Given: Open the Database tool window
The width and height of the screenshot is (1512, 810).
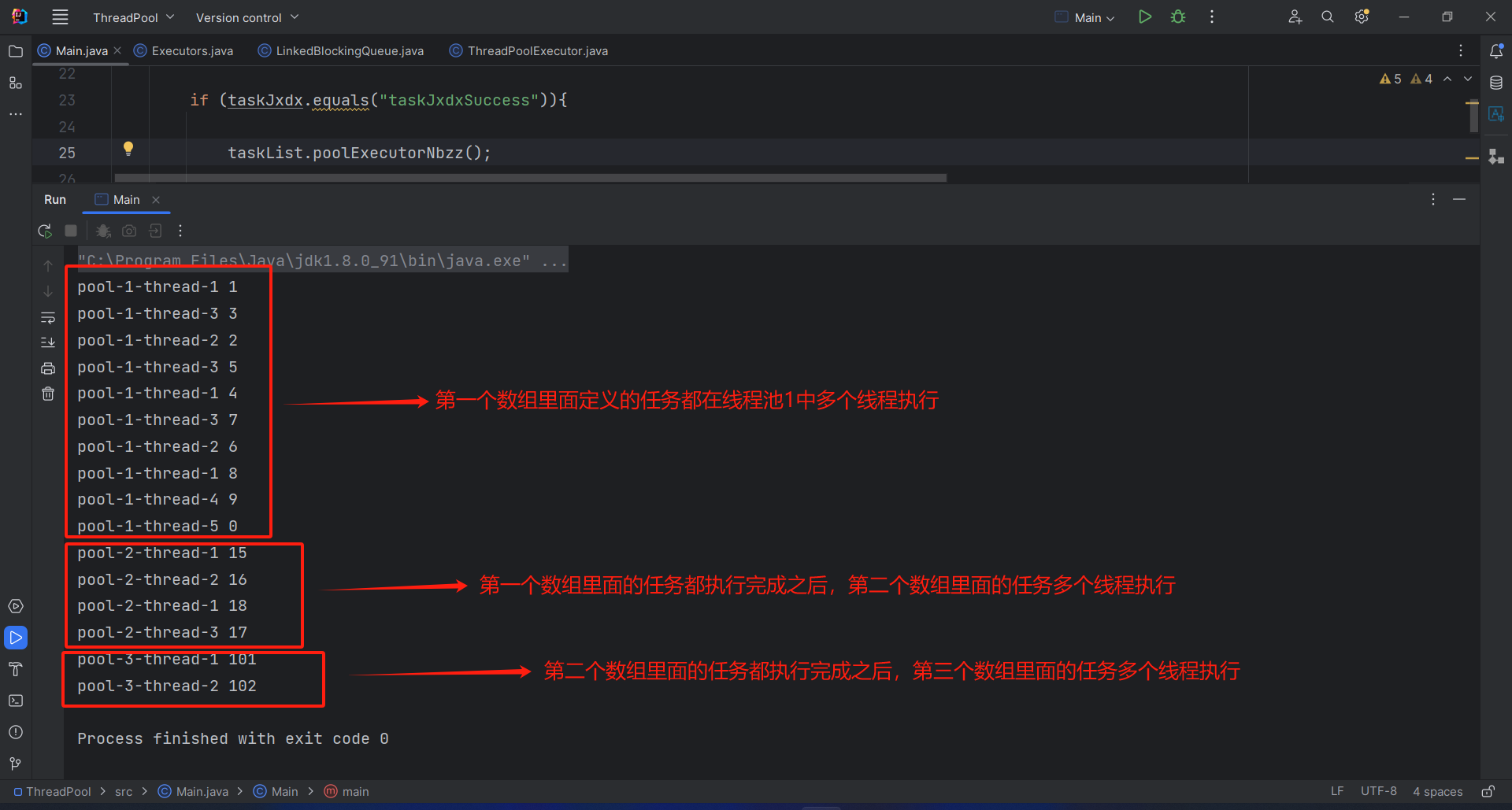Looking at the screenshot, I should (x=1496, y=83).
